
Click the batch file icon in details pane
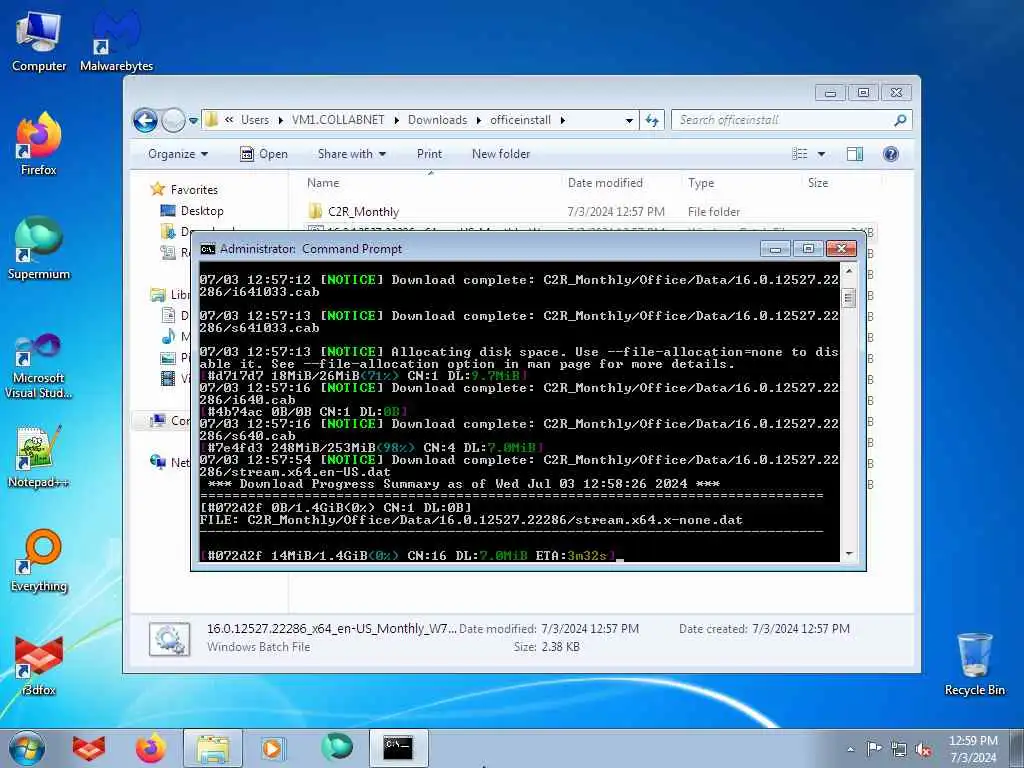[x=169, y=639]
